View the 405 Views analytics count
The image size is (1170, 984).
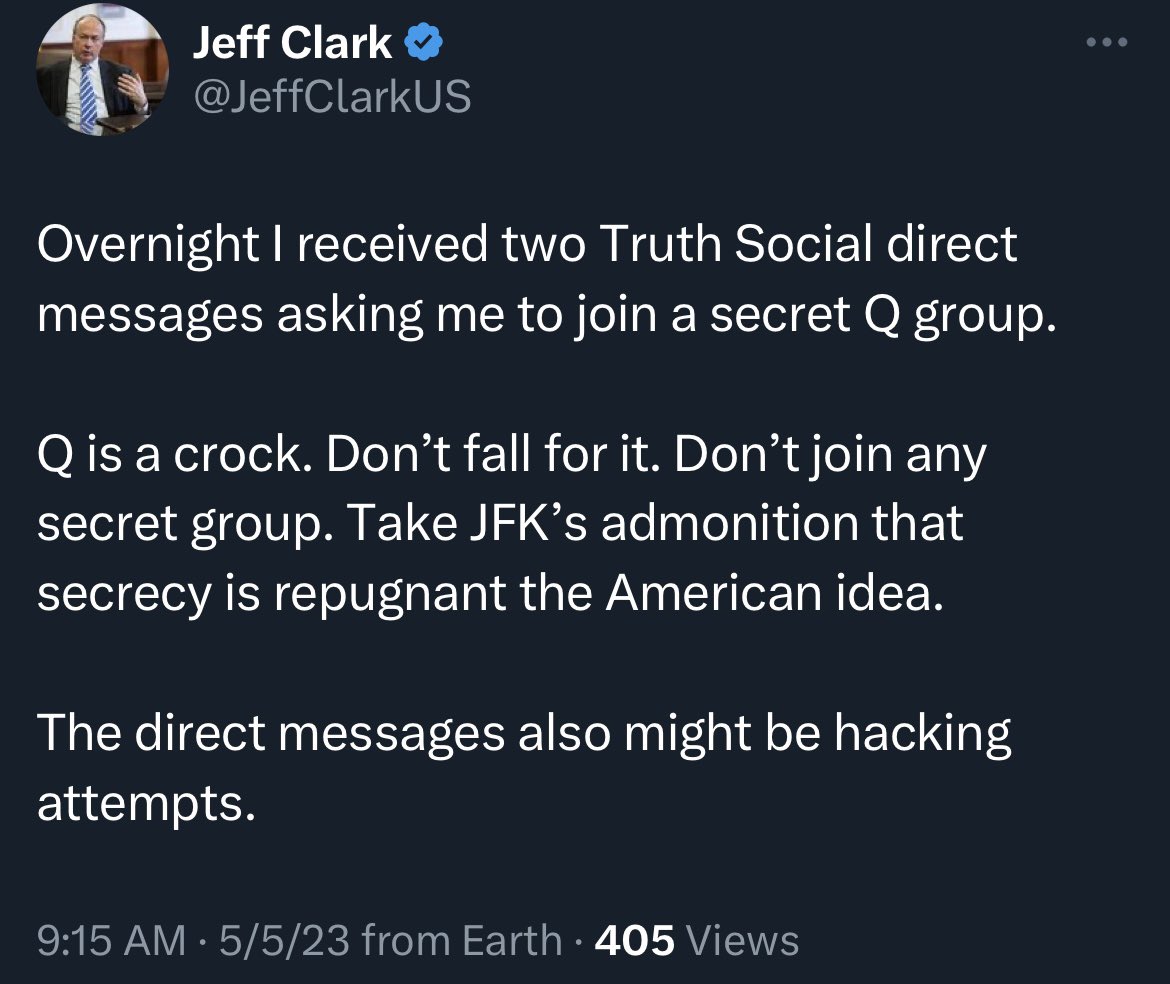click(x=696, y=940)
